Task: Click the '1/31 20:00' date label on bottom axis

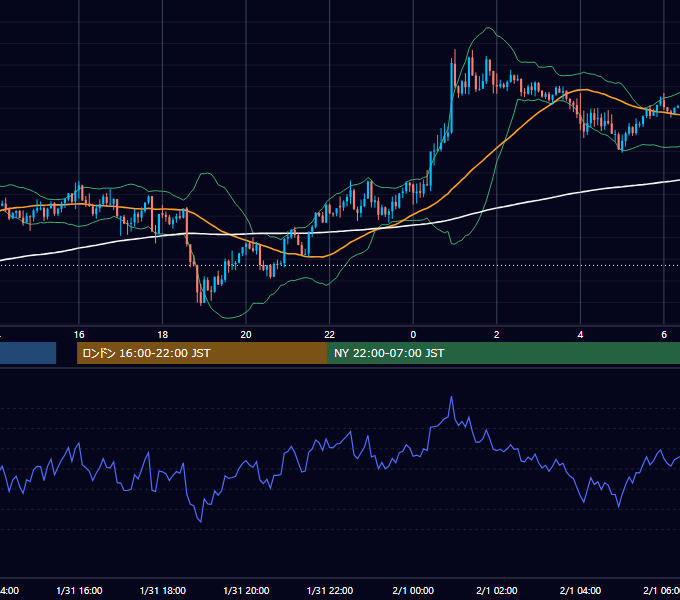Action: [246, 590]
